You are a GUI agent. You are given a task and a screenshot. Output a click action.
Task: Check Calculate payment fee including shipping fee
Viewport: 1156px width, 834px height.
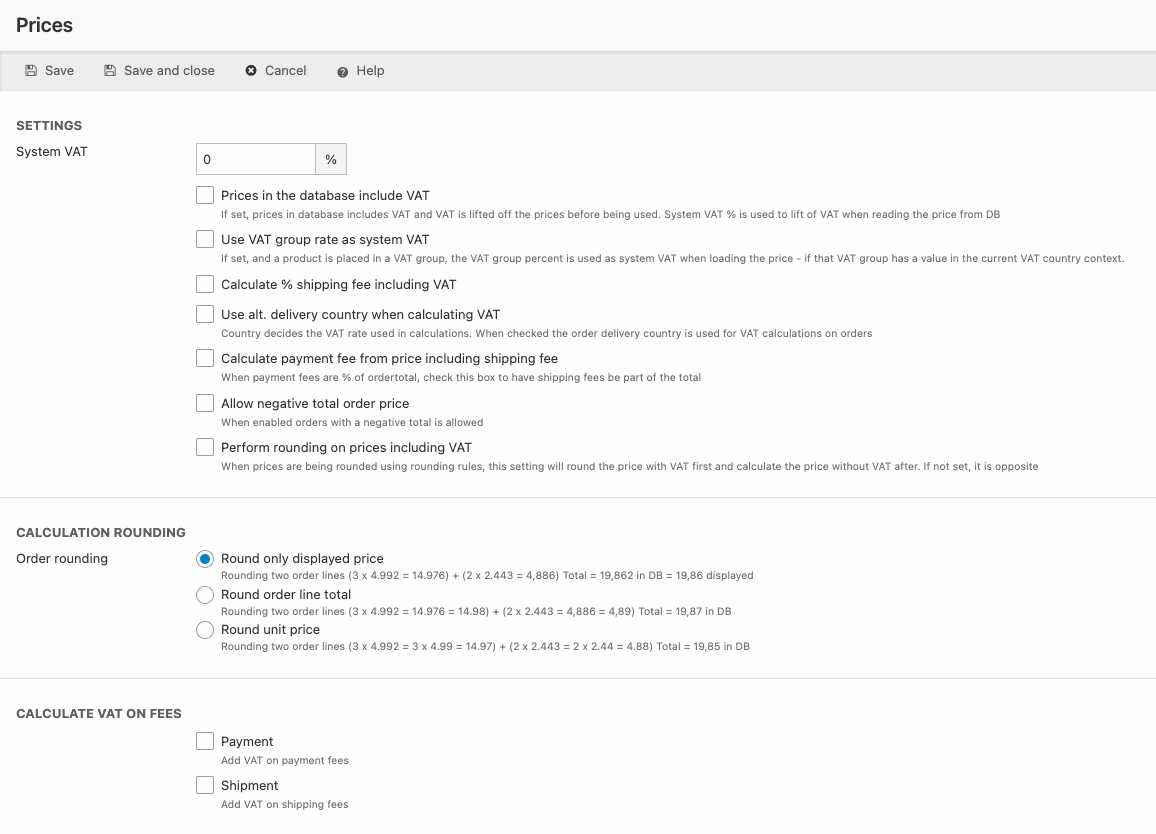tap(205, 358)
